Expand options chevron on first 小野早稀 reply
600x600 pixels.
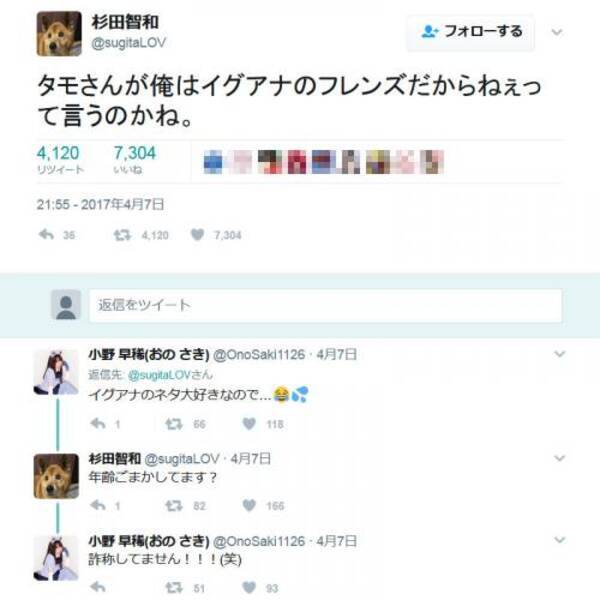tap(560, 354)
